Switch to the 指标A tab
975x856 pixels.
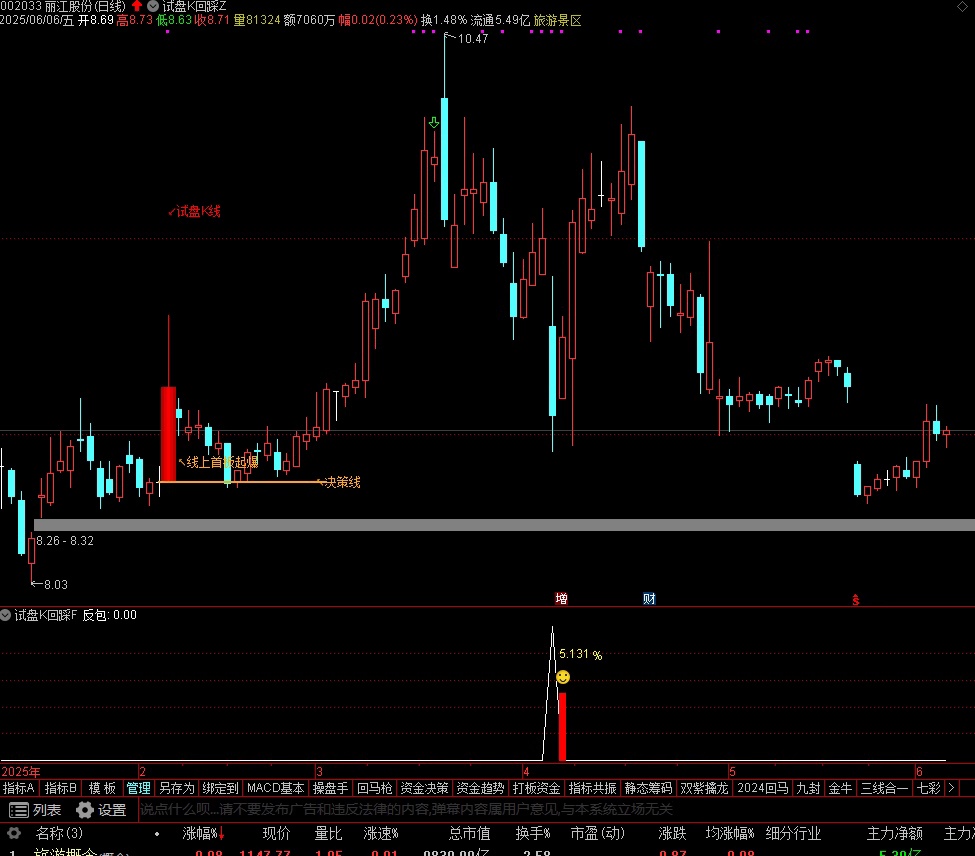pyautogui.click(x=19, y=788)
